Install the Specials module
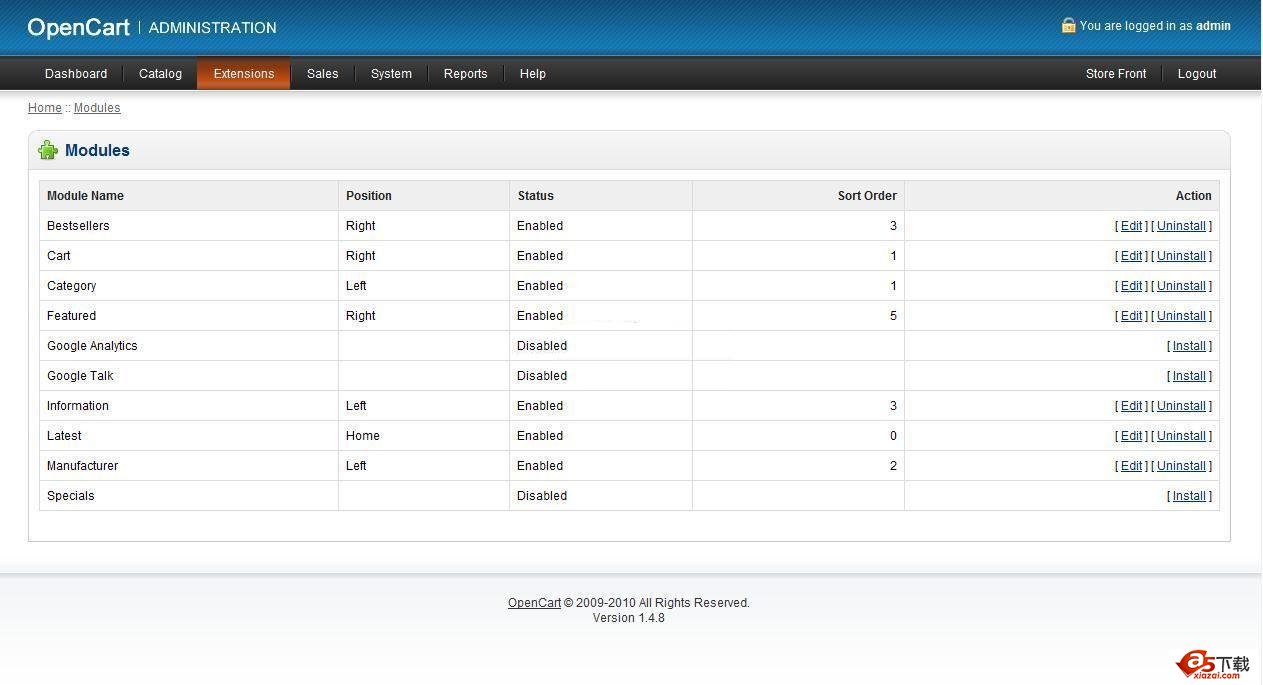The image size is (1263, 685). (1188, 495)
